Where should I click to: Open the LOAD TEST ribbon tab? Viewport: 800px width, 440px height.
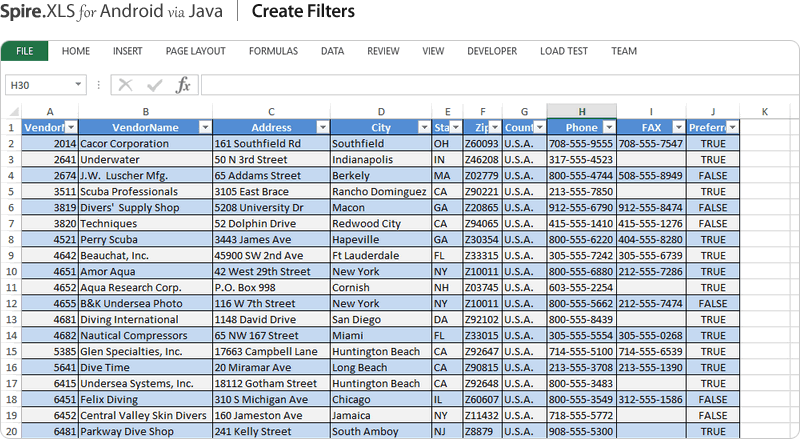coord(564,51)
